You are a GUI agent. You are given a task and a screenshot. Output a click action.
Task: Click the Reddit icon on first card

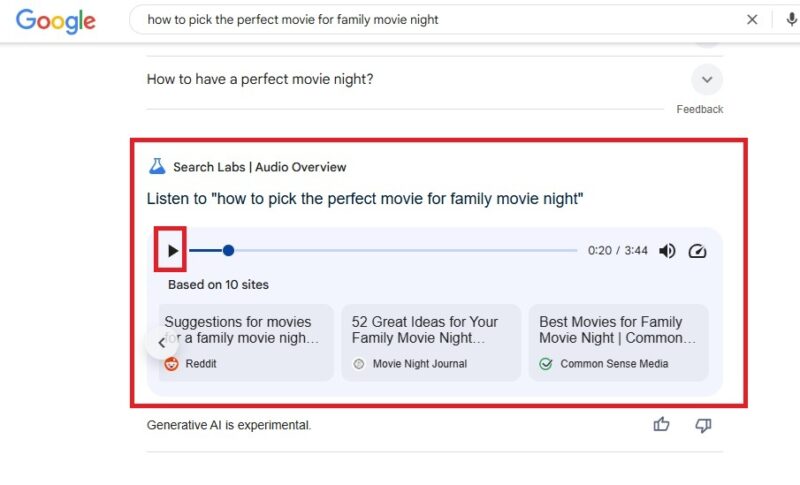[x=171, y=364]
